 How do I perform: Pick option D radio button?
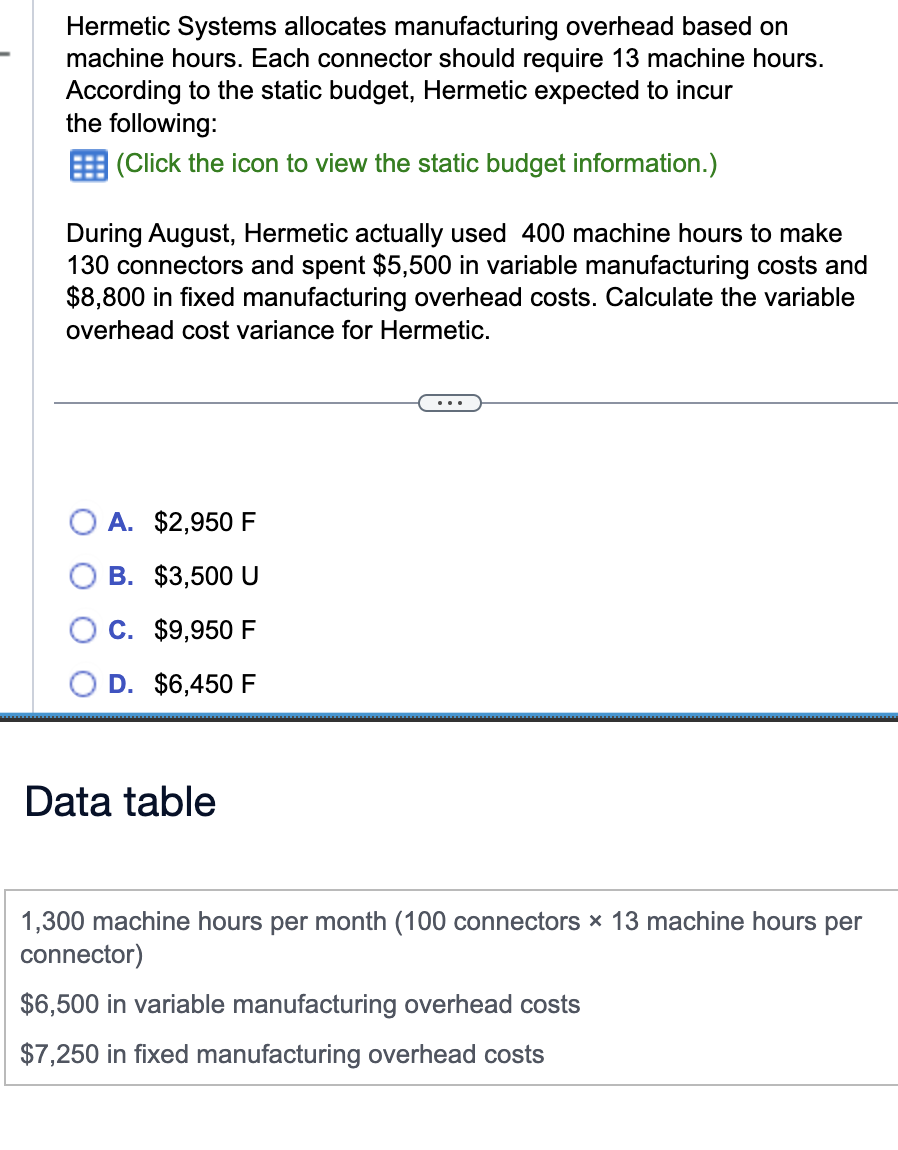[x=84, y=684]
